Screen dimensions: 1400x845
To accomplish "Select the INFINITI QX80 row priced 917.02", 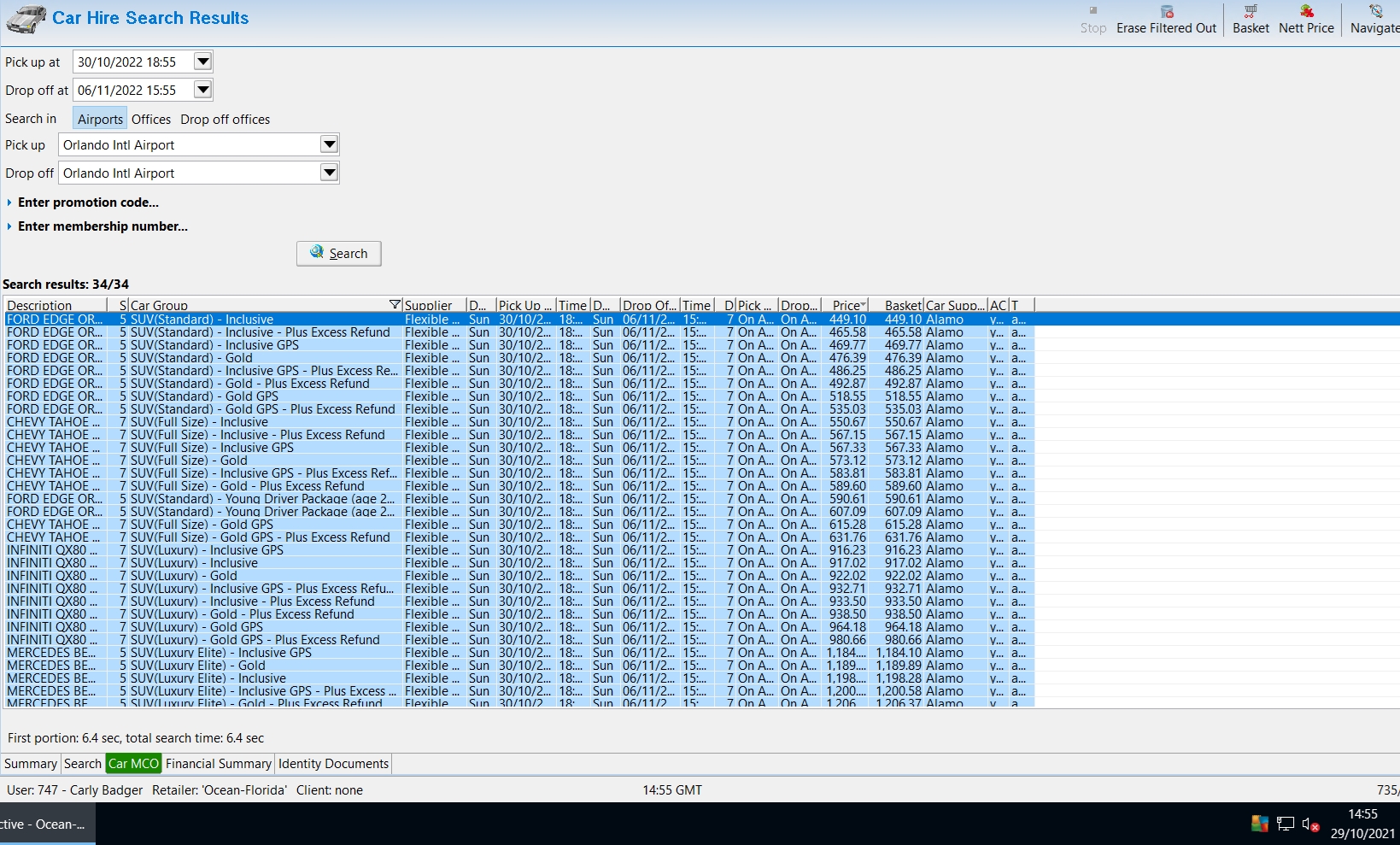I will tap(519, 563).
